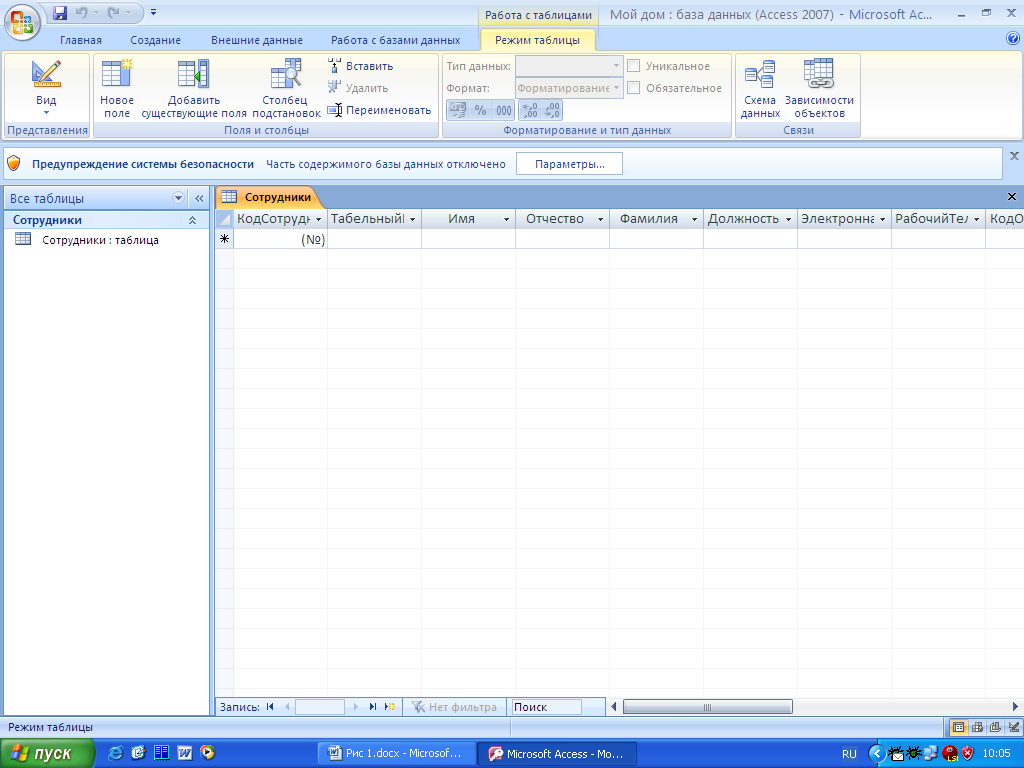Customize quick access toolbar dropdown

(x=153, y=12)
